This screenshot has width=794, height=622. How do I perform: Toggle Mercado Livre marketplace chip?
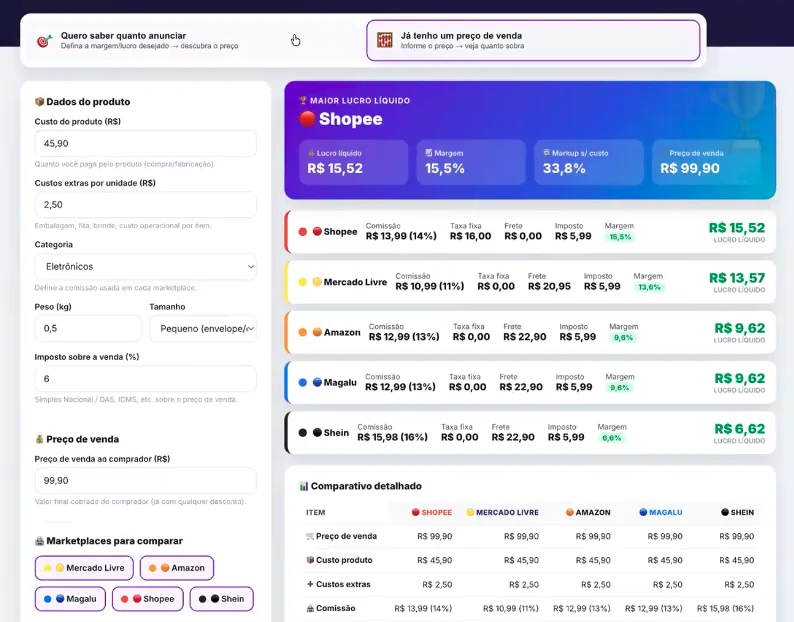(x=84, y=568)
